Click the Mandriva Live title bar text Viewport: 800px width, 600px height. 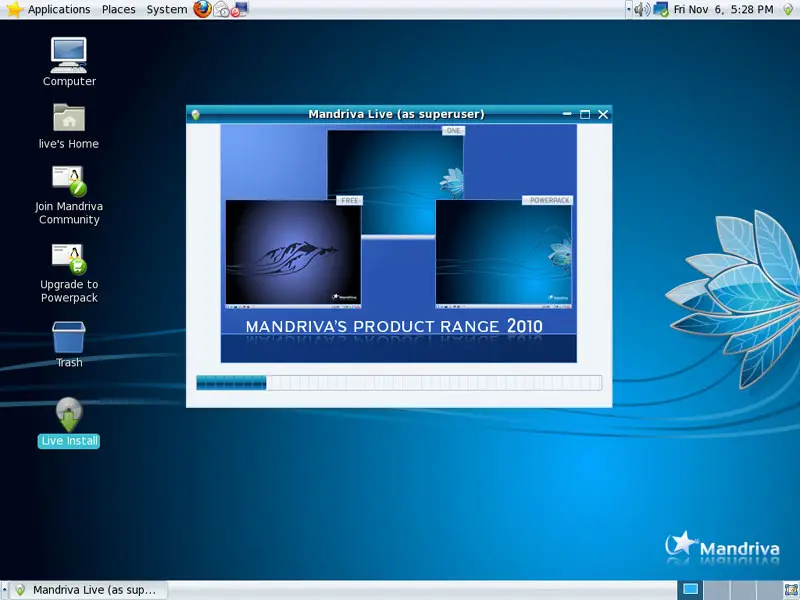click(396, 114)
